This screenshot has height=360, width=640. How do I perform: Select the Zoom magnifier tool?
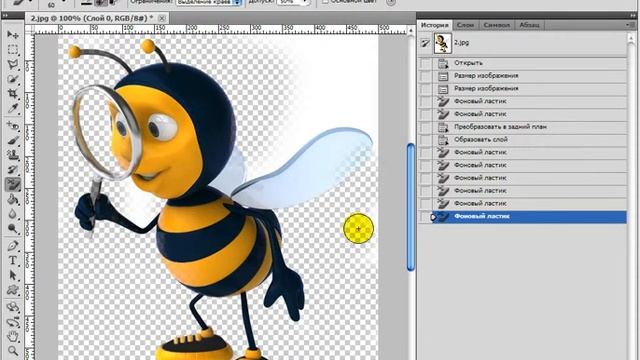[x=13, y=351]
